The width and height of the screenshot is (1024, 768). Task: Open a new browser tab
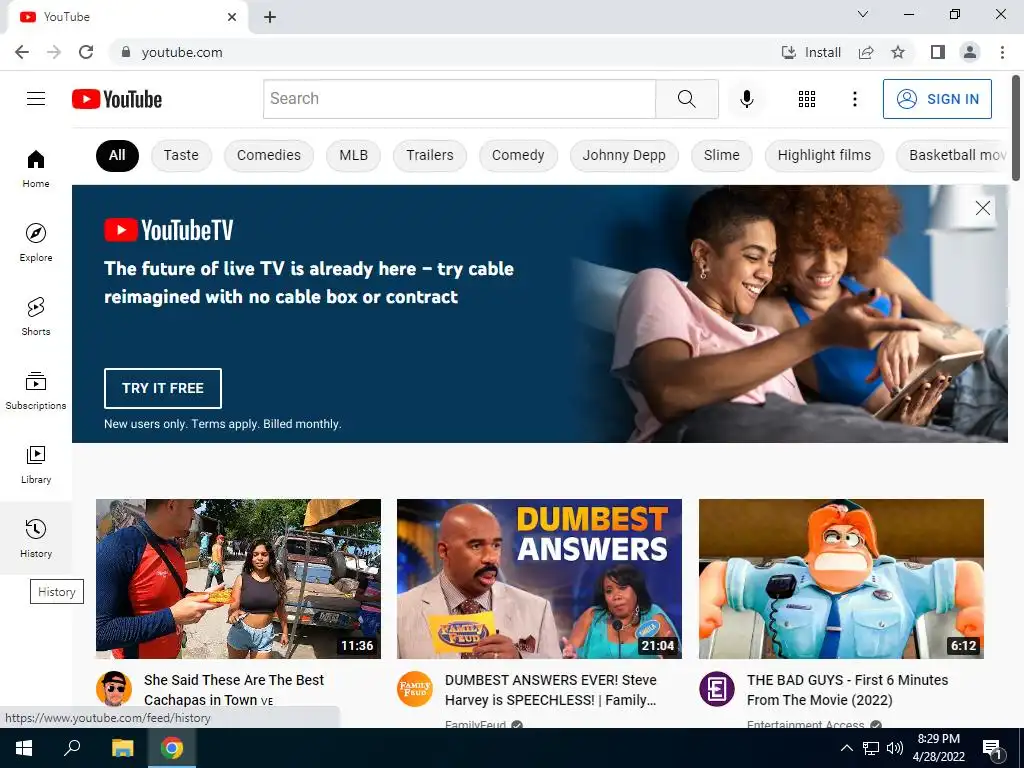click(270, 17)
